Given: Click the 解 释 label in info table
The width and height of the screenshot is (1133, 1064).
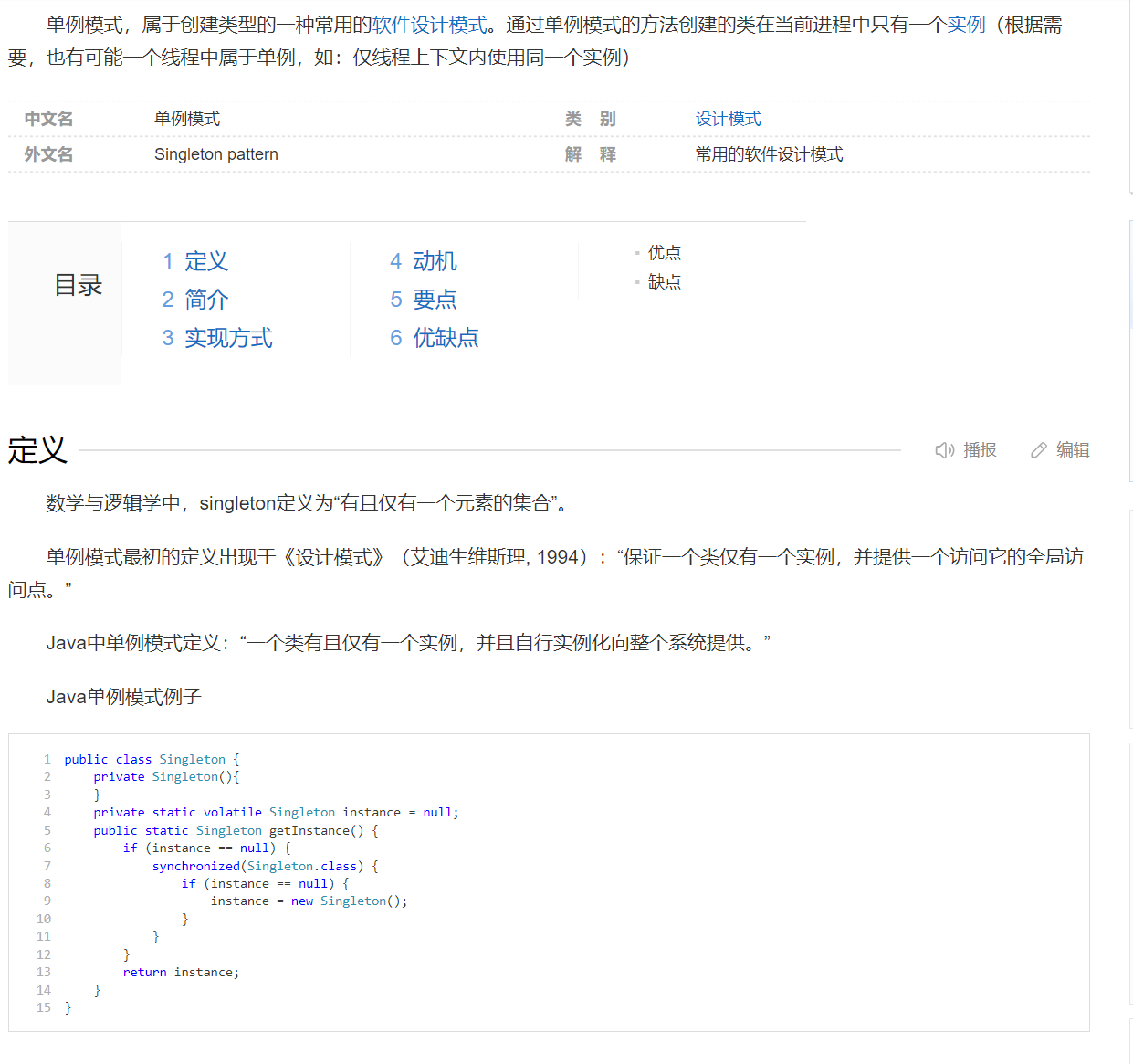Looking at the screenshot, I should 591,154.
